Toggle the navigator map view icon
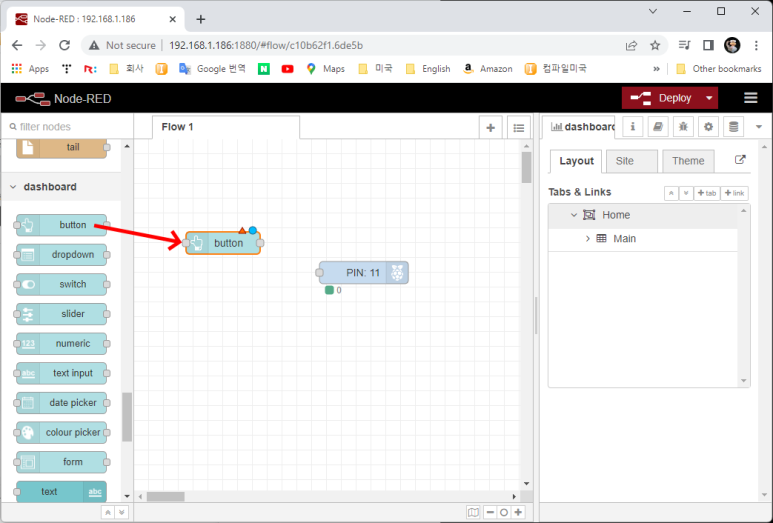This screenshot has width=773, height=523. (x=473, y=512)
